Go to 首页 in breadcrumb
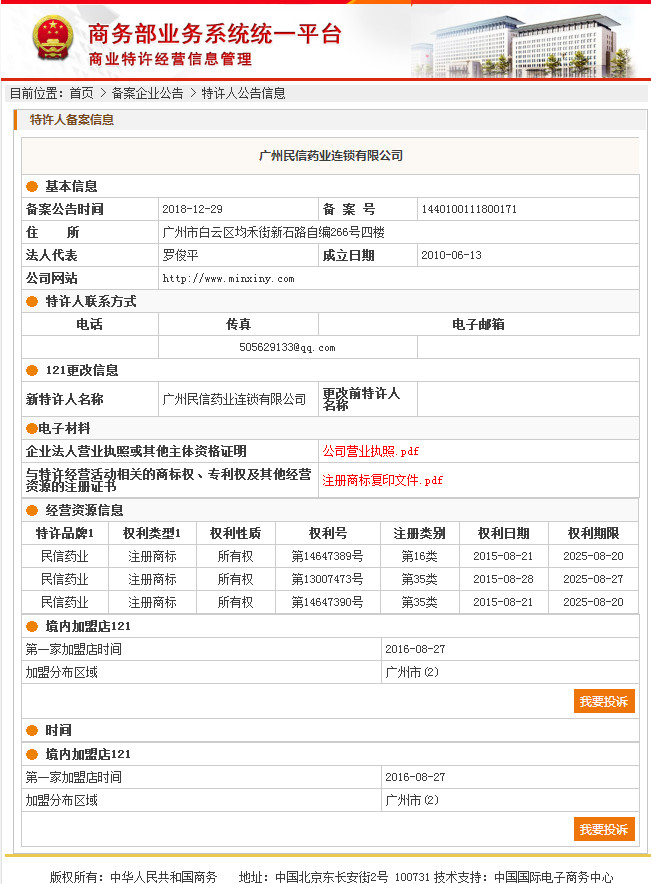 pyautogui.click(x=82, y=93)
